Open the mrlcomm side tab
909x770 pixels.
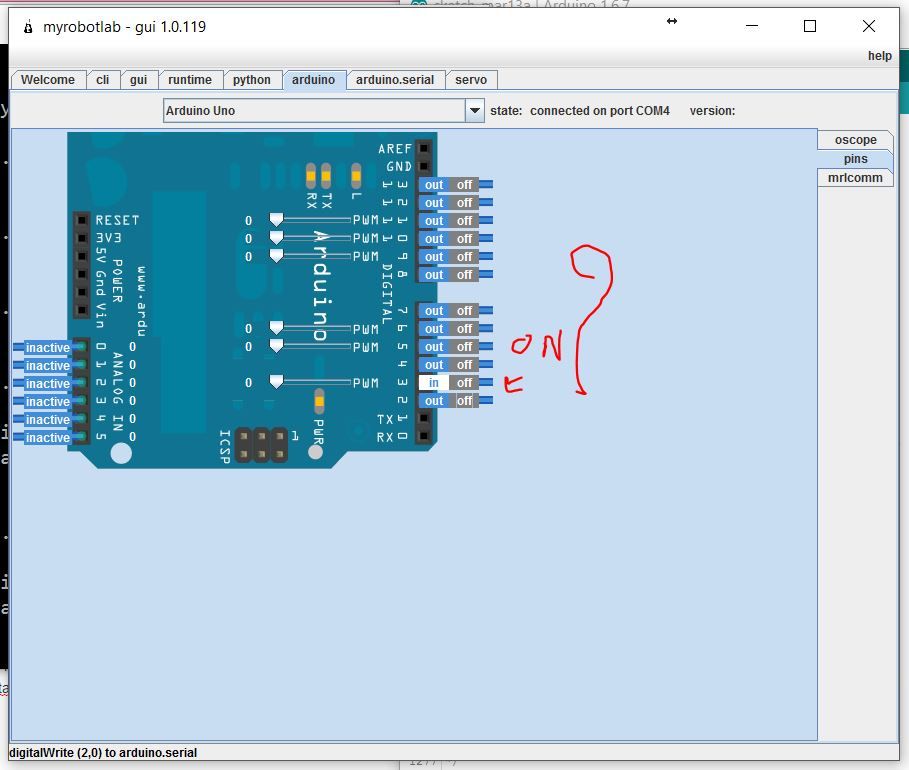click(x=856, y=177)
